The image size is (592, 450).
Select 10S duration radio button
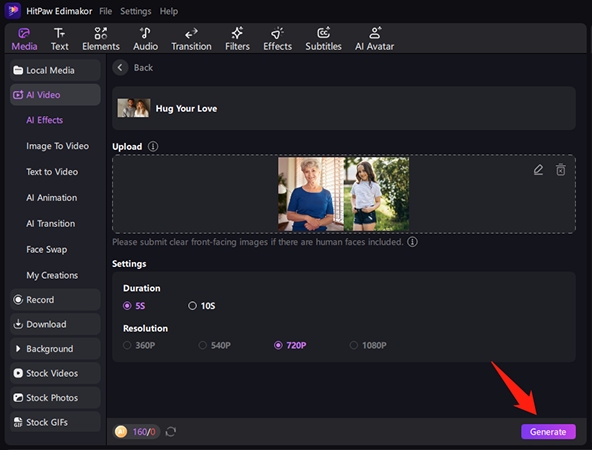point(193,306)
